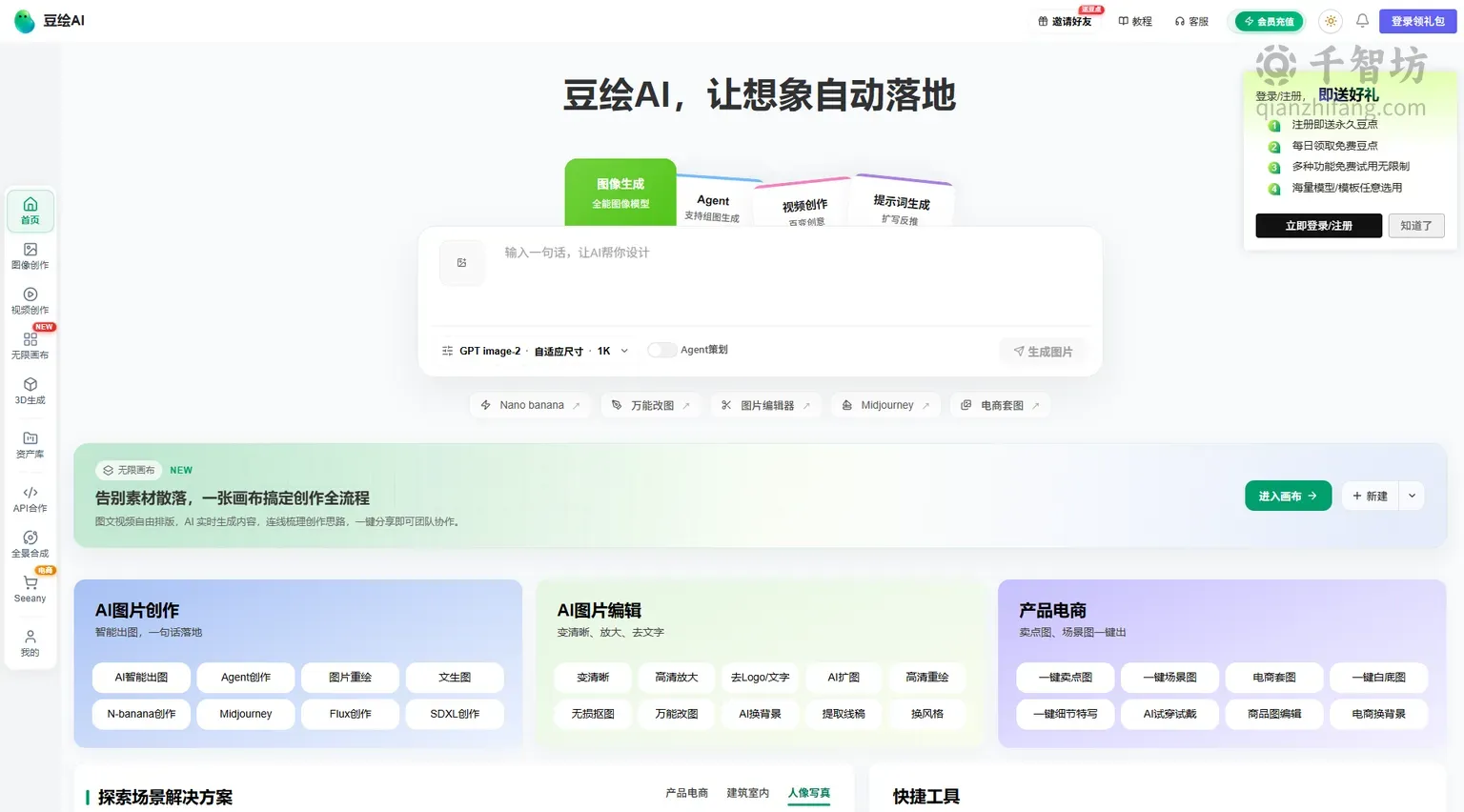This screenshot has height=812, width=1464.
Task: Click SDXL创作 button
Action: click(x=455, y=714)
